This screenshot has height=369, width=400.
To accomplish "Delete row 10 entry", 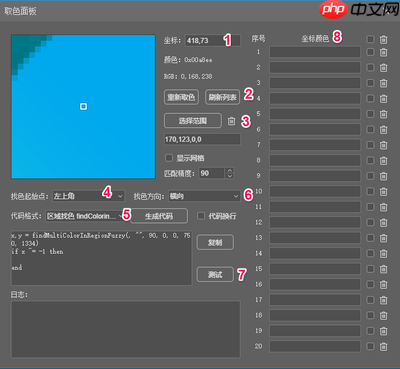I will point(383,192).
